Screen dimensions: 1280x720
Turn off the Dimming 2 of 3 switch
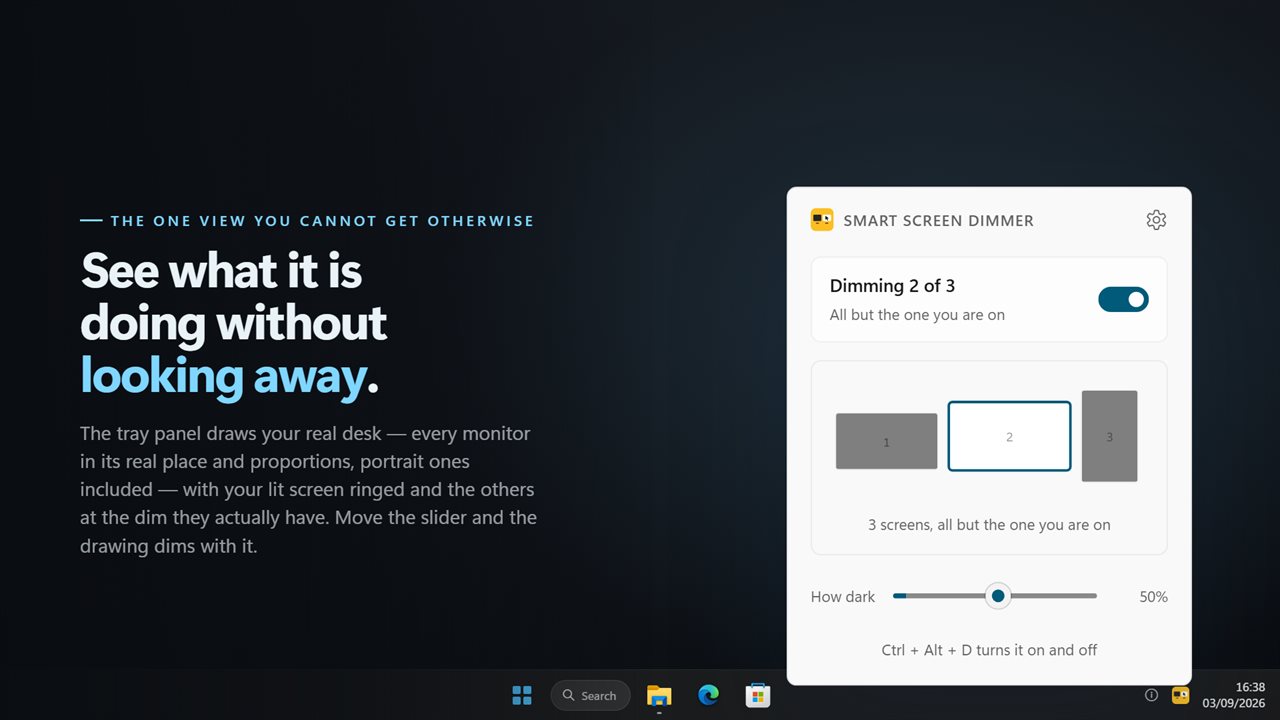[1123, 299]
